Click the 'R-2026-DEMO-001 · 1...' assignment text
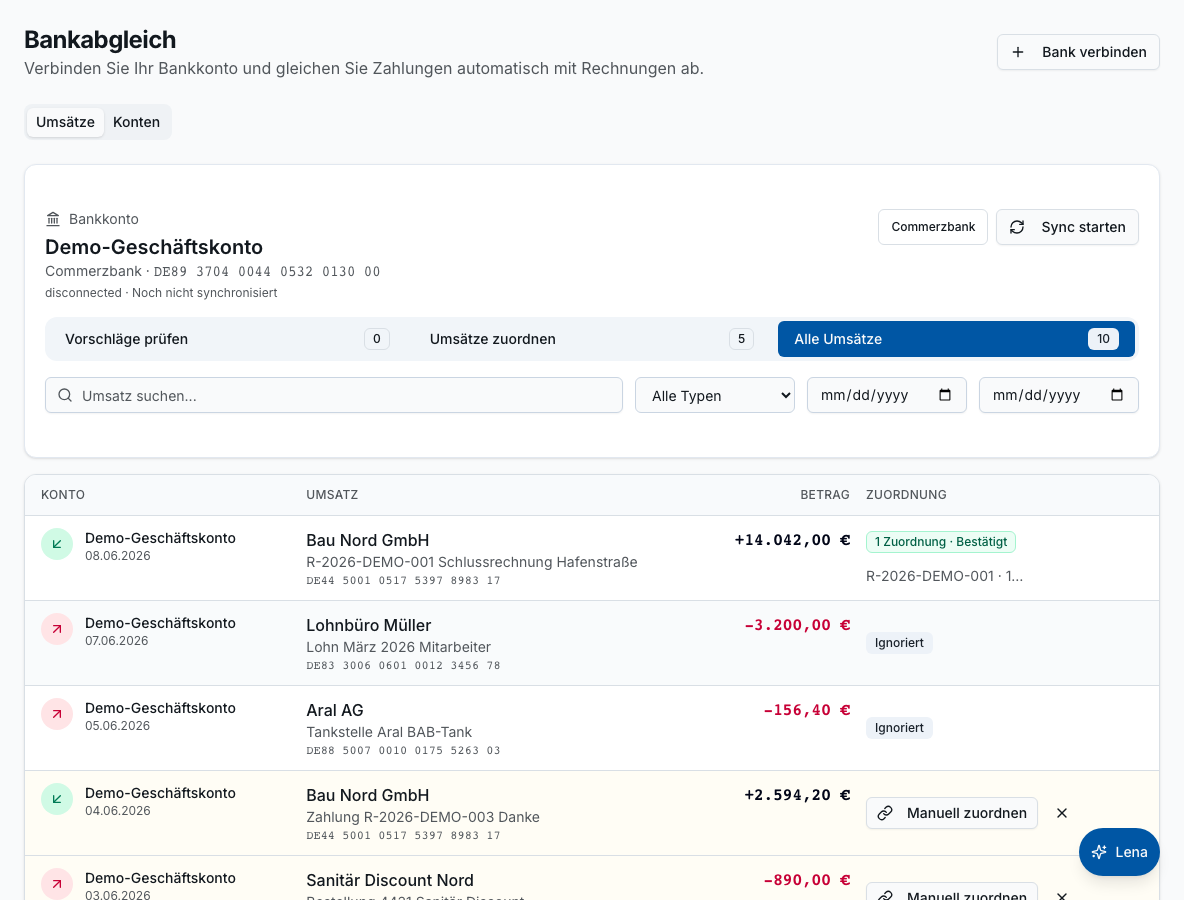This screenshot has height=900, width=1184. [945, 576]
